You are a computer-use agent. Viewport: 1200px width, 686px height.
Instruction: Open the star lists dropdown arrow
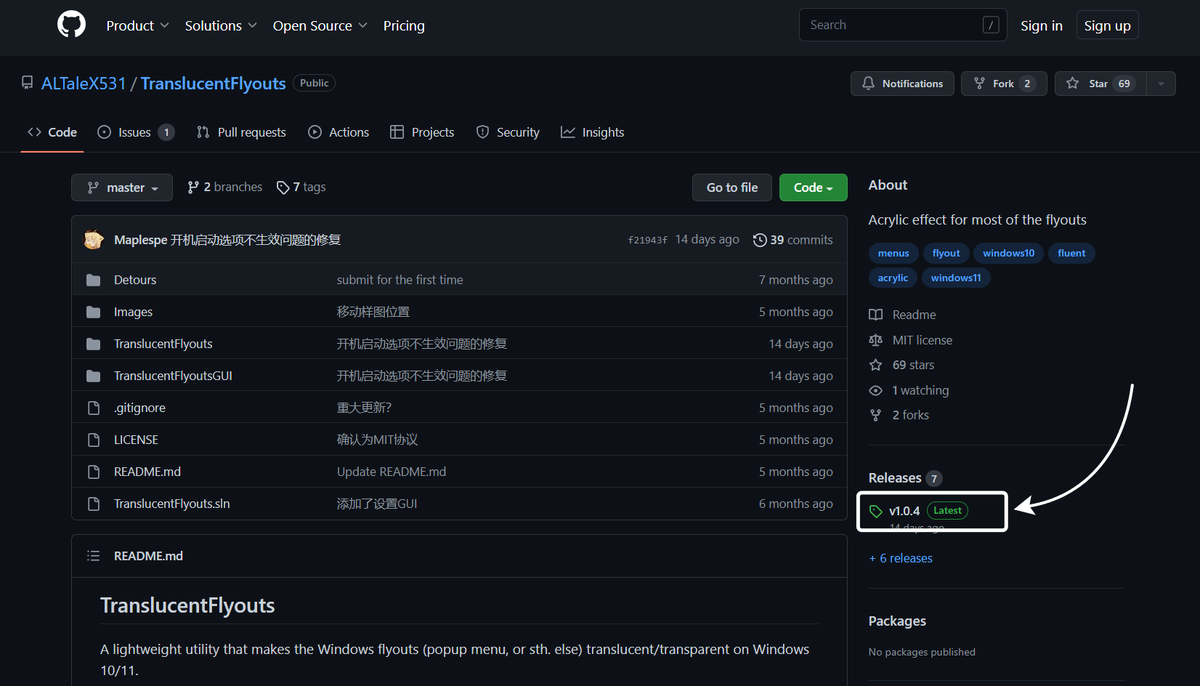(1161, 84)
